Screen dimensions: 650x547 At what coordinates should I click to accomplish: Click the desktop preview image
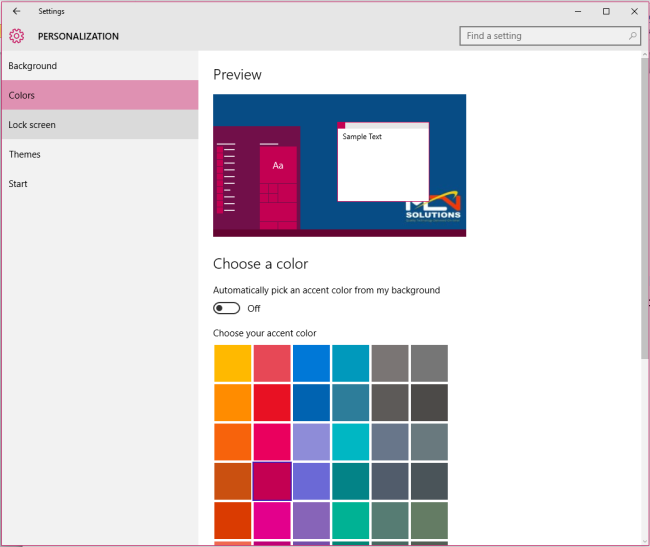point(340,165)
